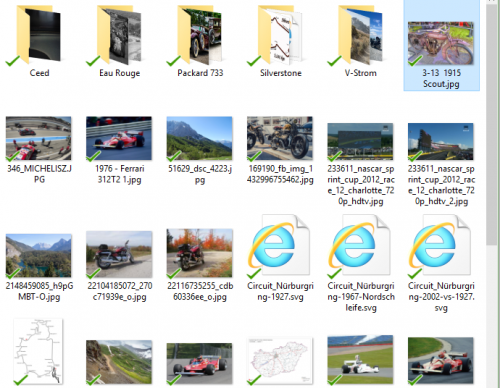The image size is (500, 388).
Task: Select the 1976 - Ferrari 312T2 1.jpg thumbnail
Action: click(x=119, y=138)
